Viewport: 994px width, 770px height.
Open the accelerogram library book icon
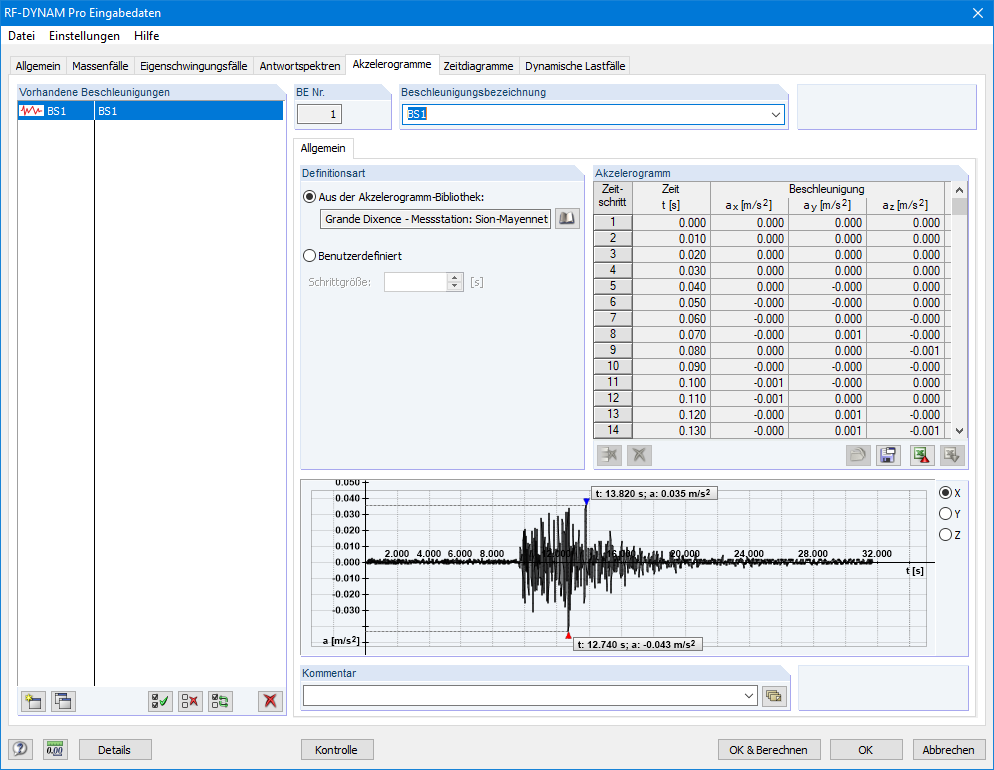568,219
